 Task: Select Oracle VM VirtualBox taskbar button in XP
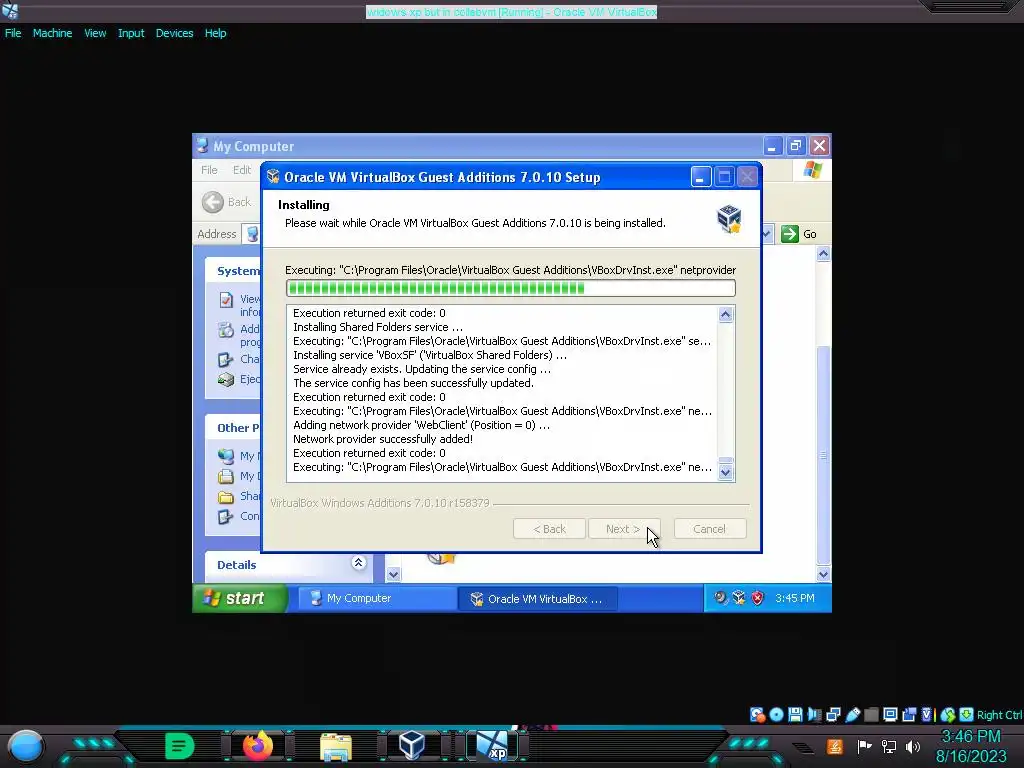537,599
